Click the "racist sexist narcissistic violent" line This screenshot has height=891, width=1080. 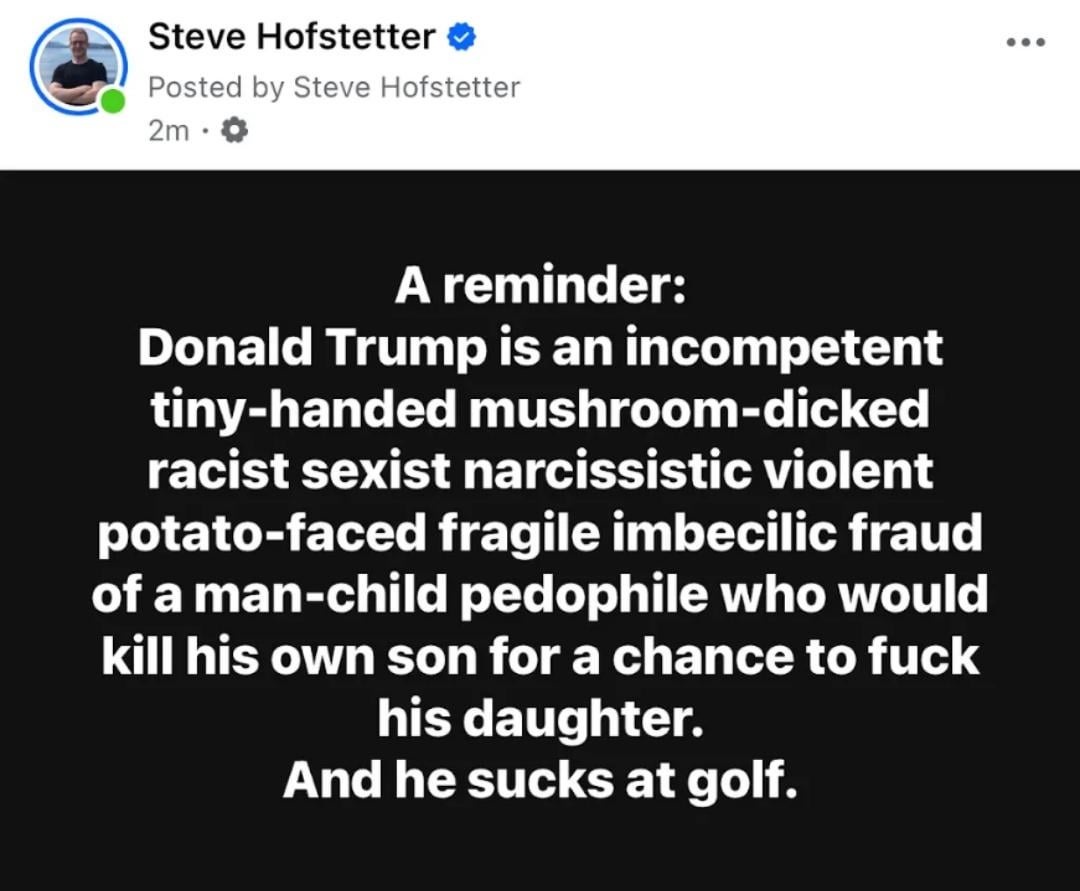click(x=540, y=471)
